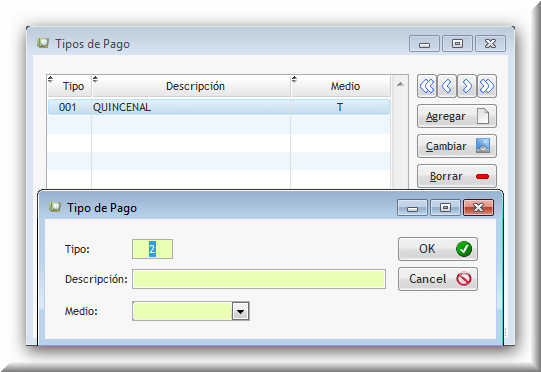Jump to first record with double-left arrow
The image size is (541, 372).
coord(427,86)
